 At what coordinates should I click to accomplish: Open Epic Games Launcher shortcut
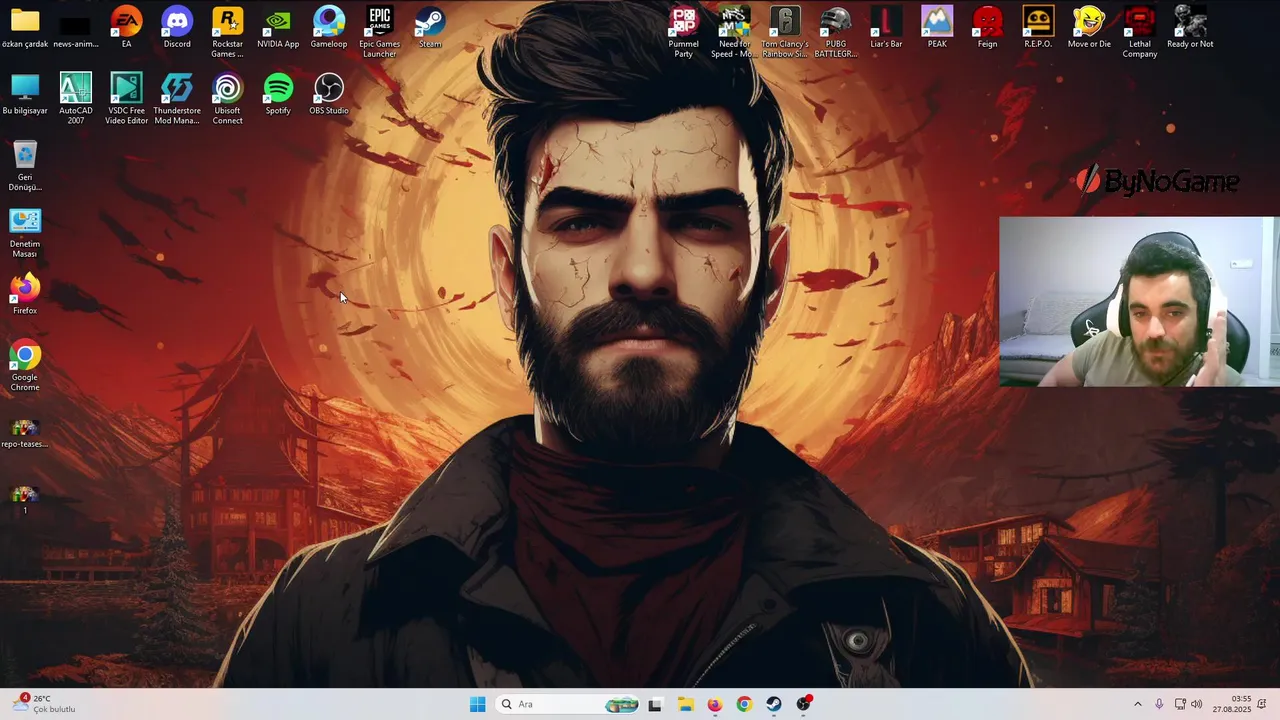379,32
